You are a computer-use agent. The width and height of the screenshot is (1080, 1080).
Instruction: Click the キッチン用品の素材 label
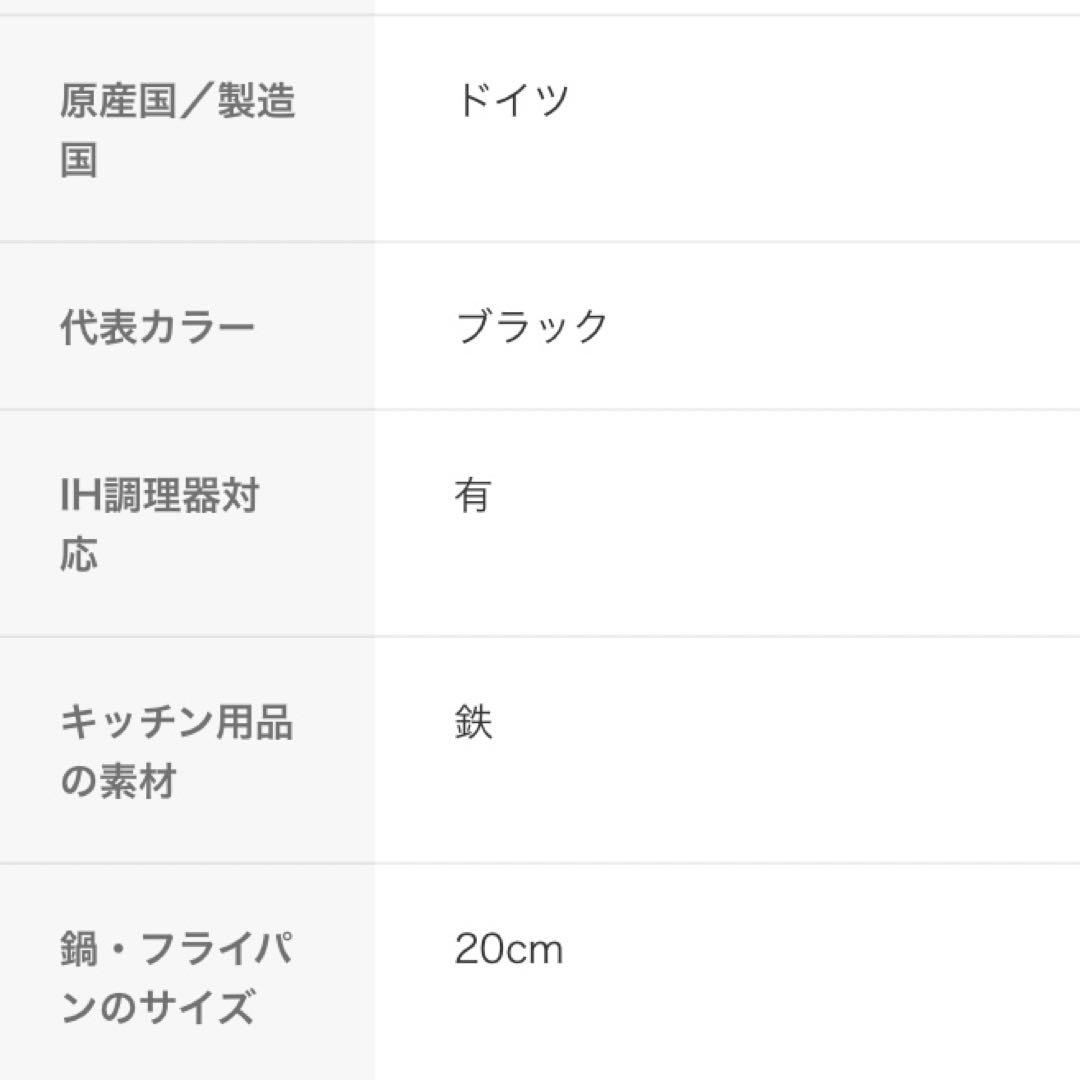coord(176,751)
